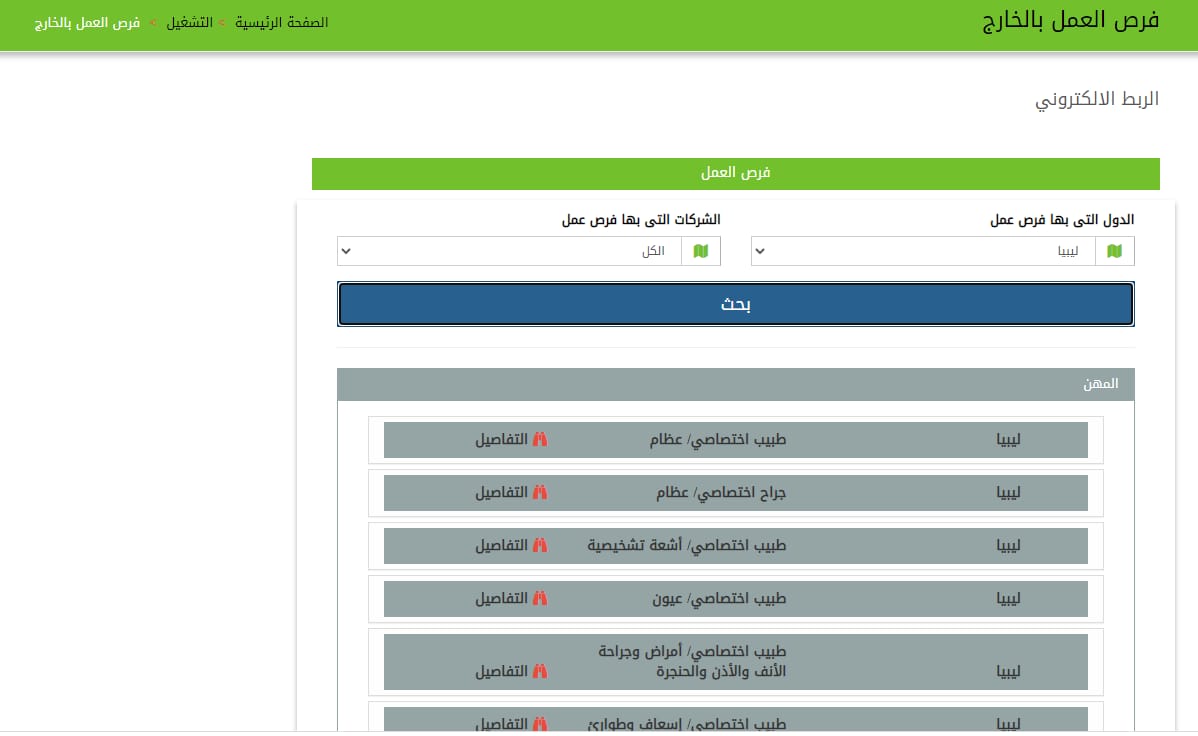
Task: Open التشغيل breadcrumb item
Action: click(189, 22)
